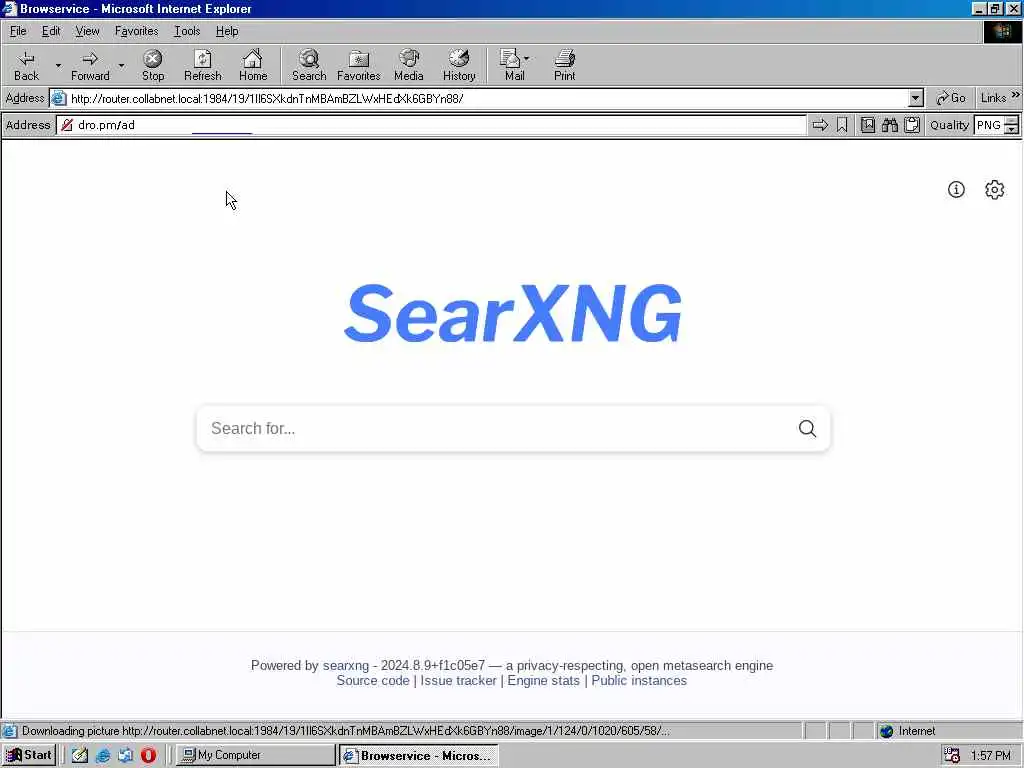The height and width of the screenshot is (768, 1024).
Task: Click the Show Desktop quick launch icon
Action: tap(125, 755)
